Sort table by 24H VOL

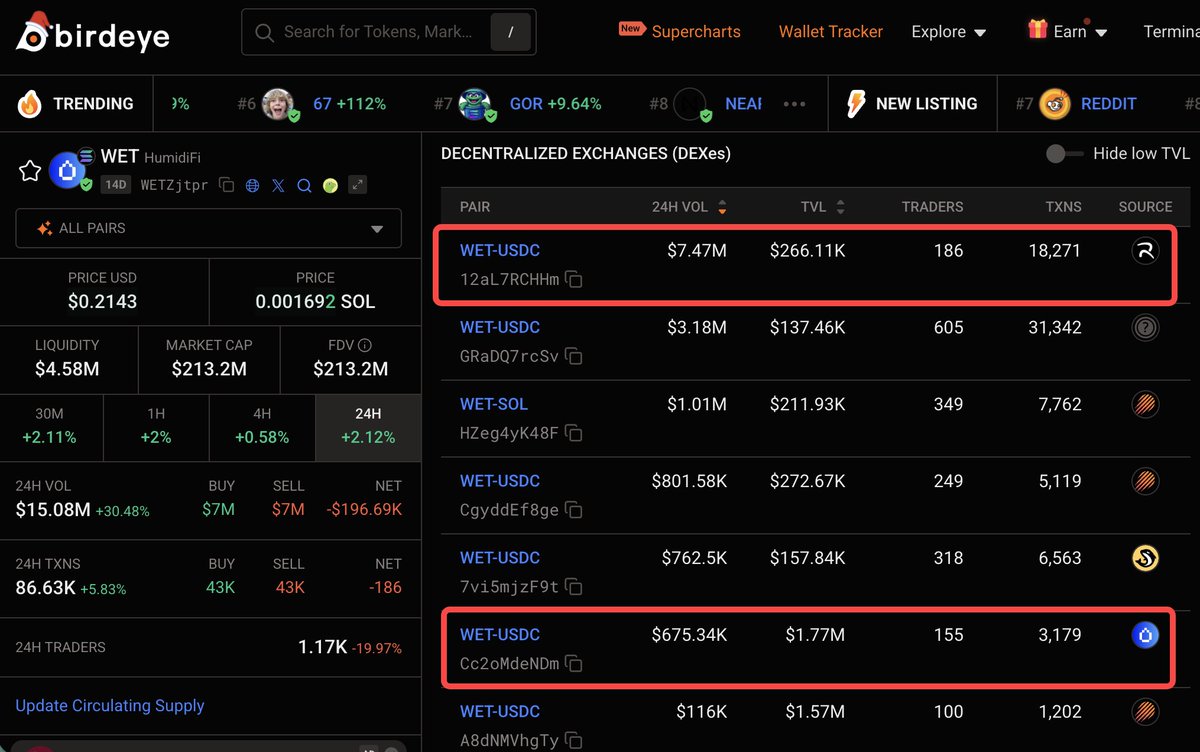(x=689, y=207)
